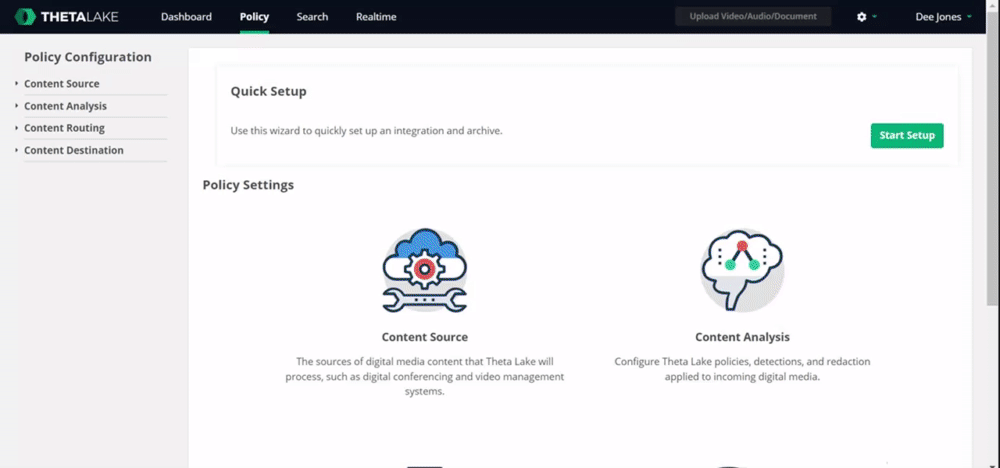This screenshot has width=1000, height=468.
Task: Click the Content Analysis description paragraph
Action: tap(742, 369)
